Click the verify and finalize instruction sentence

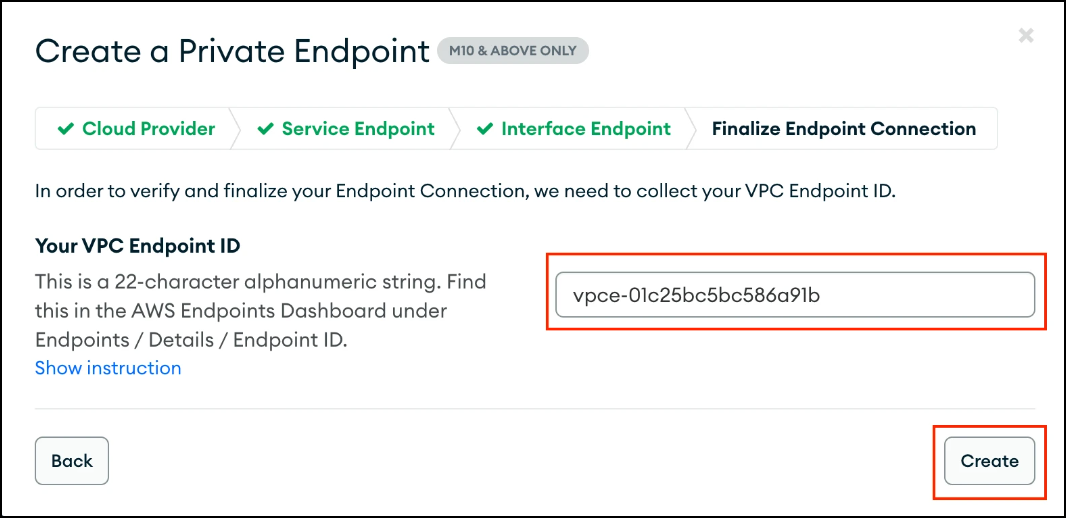[465, 190]
